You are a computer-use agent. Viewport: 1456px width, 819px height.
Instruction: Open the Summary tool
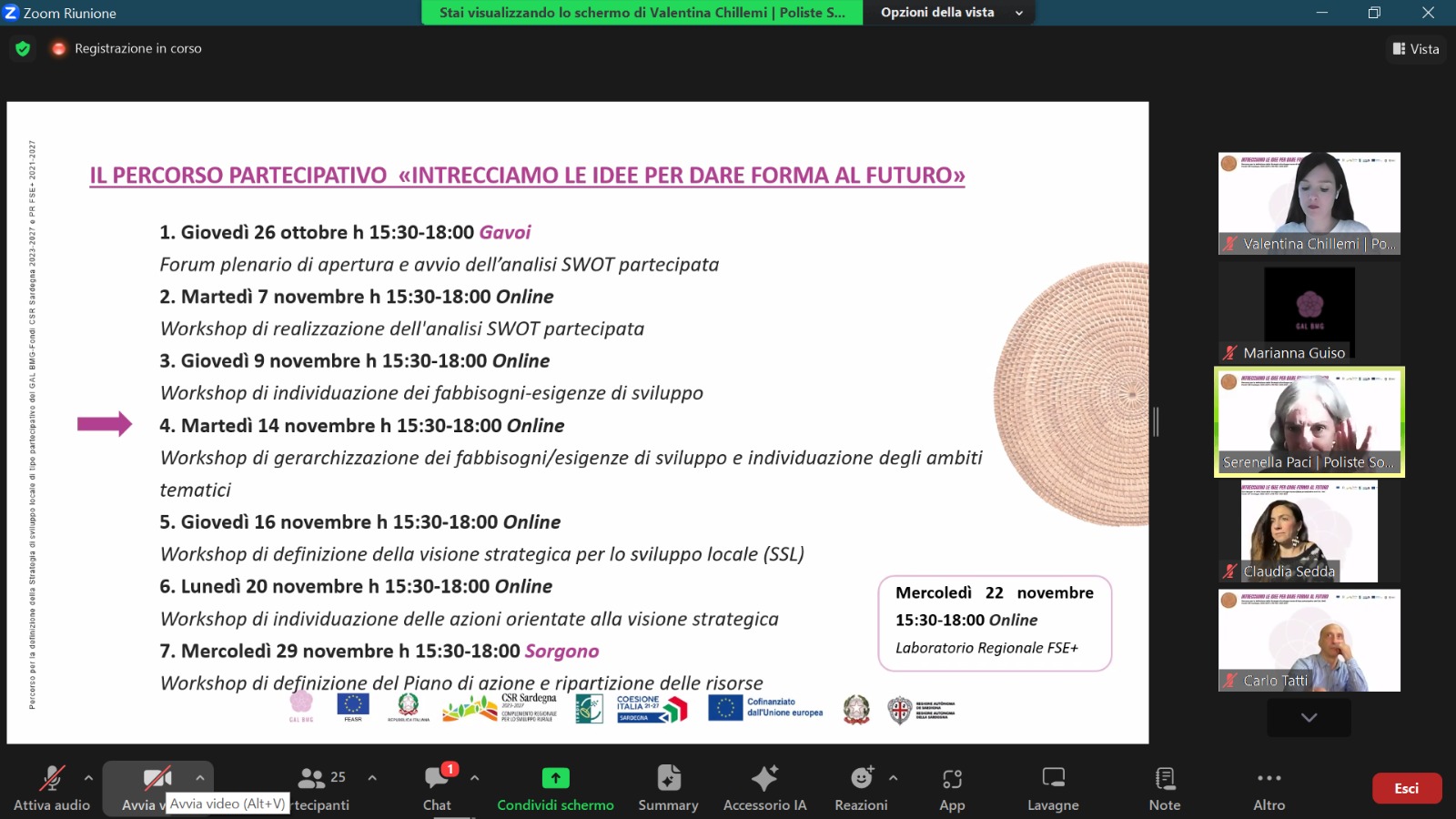[668, 779]
